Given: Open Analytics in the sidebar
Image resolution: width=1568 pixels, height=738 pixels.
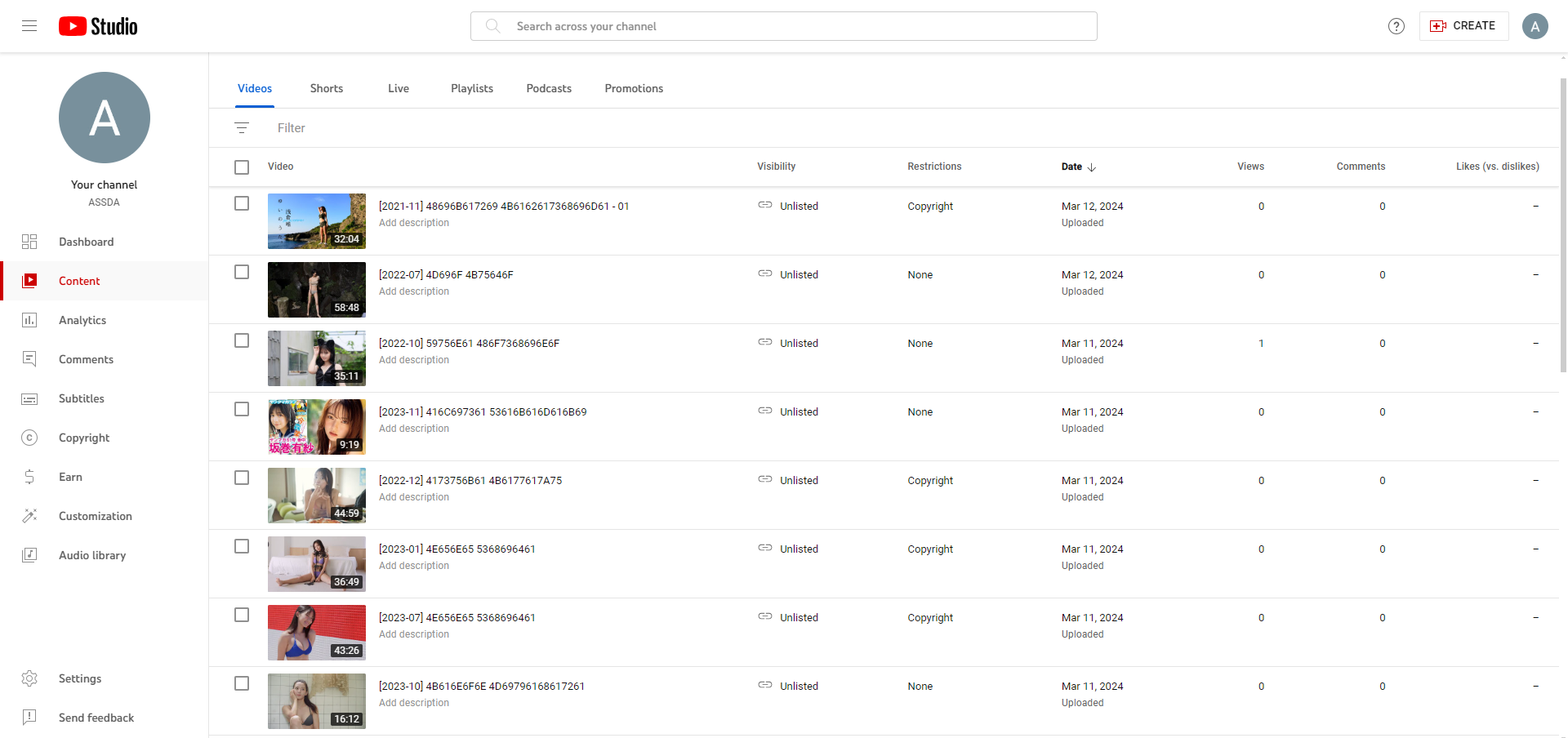Looking at the screenshot, I should pyautogui.click(x=82, y=320).
